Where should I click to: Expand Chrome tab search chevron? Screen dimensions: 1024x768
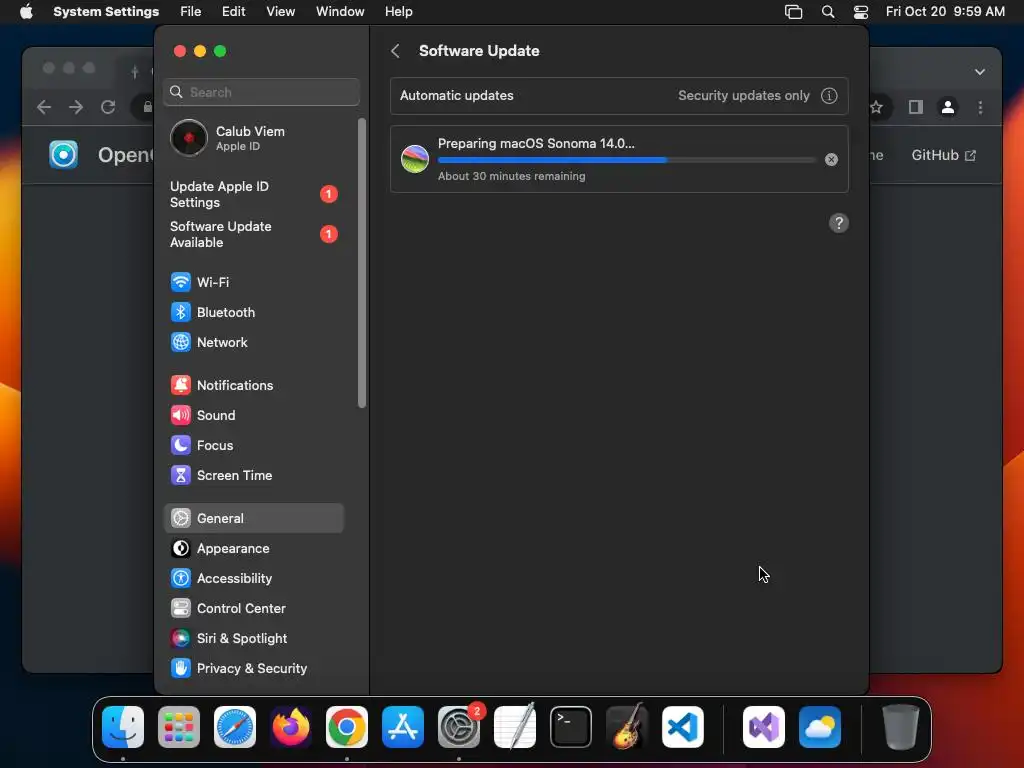[x=980, y=72]
